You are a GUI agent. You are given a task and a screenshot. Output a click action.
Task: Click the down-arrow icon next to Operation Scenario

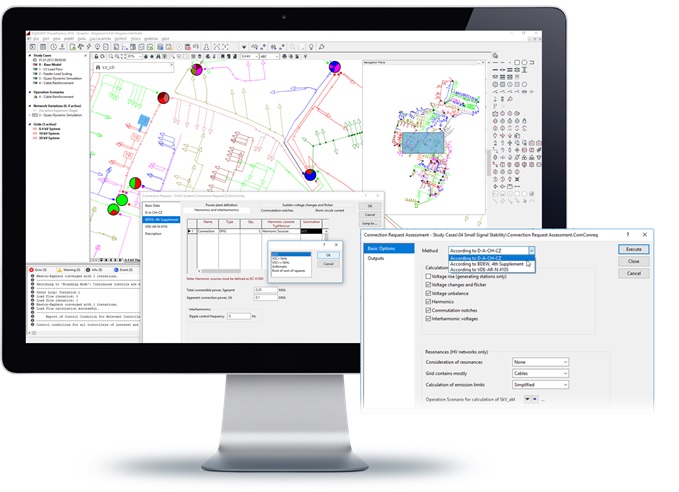[527, 399]
